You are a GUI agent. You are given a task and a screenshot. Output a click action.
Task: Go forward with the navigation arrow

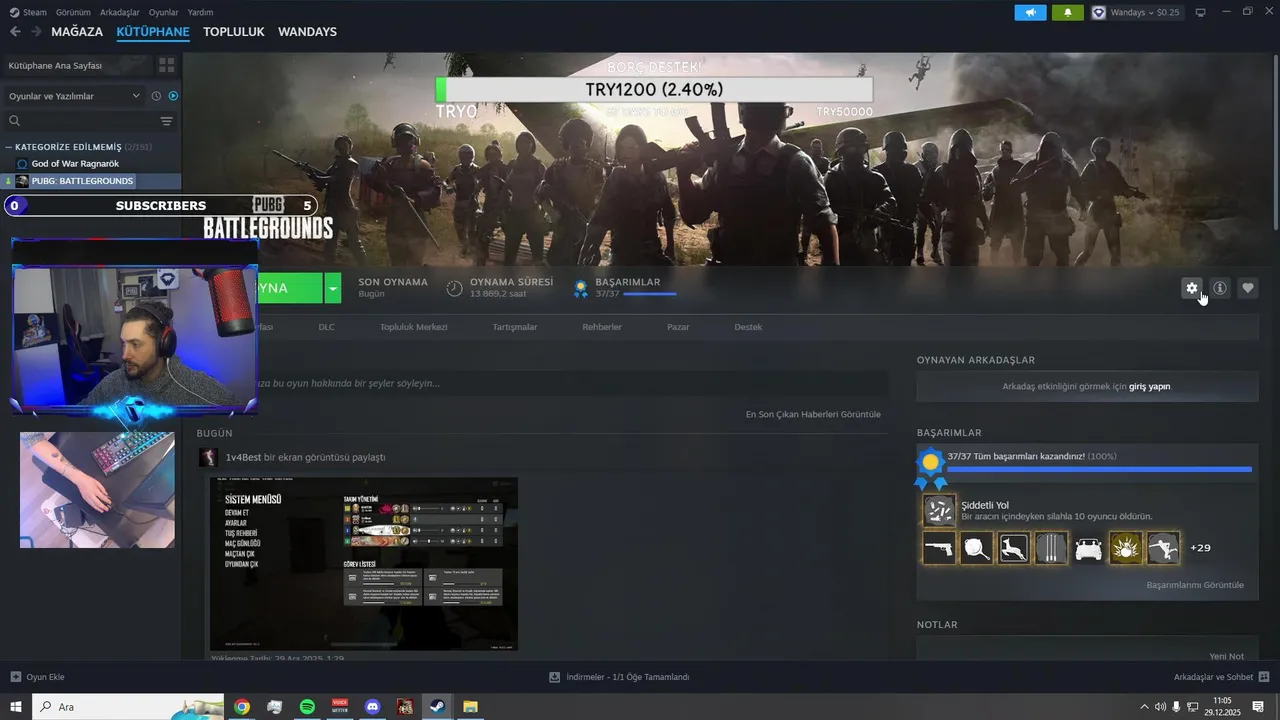pyautogui.click(x=36, y=32)
